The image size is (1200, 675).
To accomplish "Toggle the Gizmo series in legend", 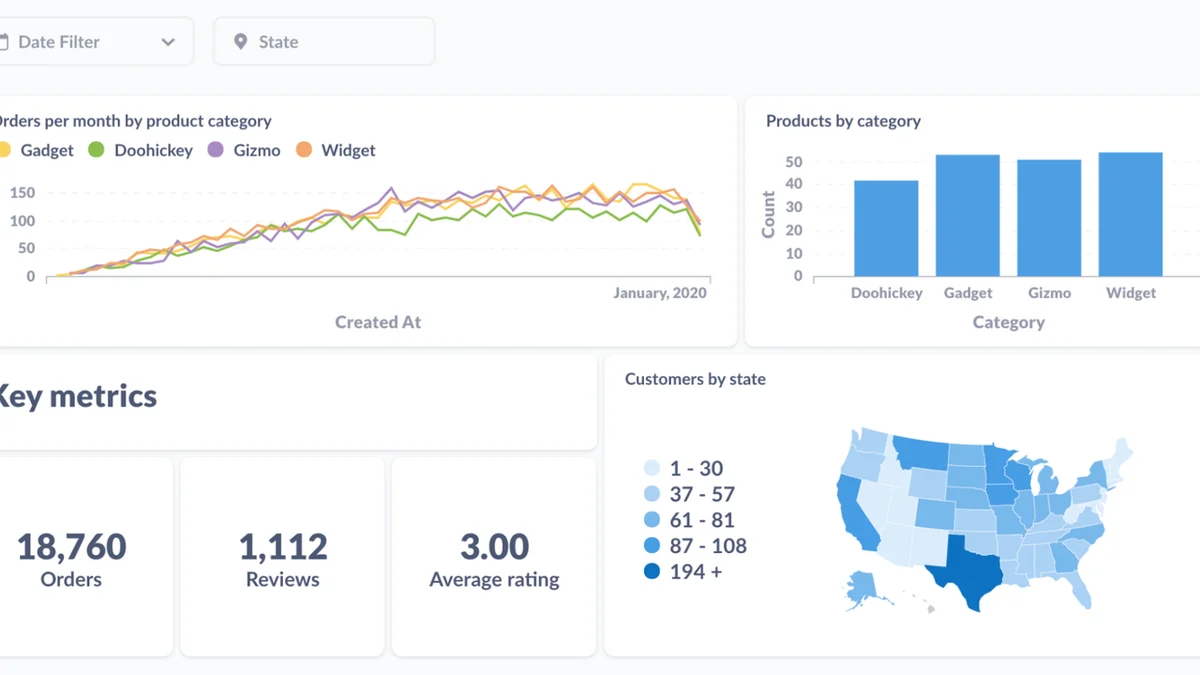I will coord(244,150).
